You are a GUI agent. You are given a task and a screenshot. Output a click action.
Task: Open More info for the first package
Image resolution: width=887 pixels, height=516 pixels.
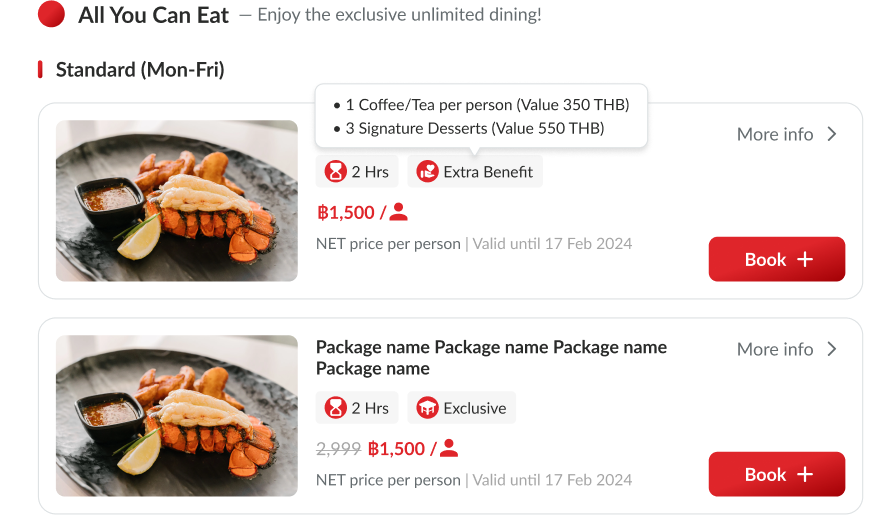776,134
